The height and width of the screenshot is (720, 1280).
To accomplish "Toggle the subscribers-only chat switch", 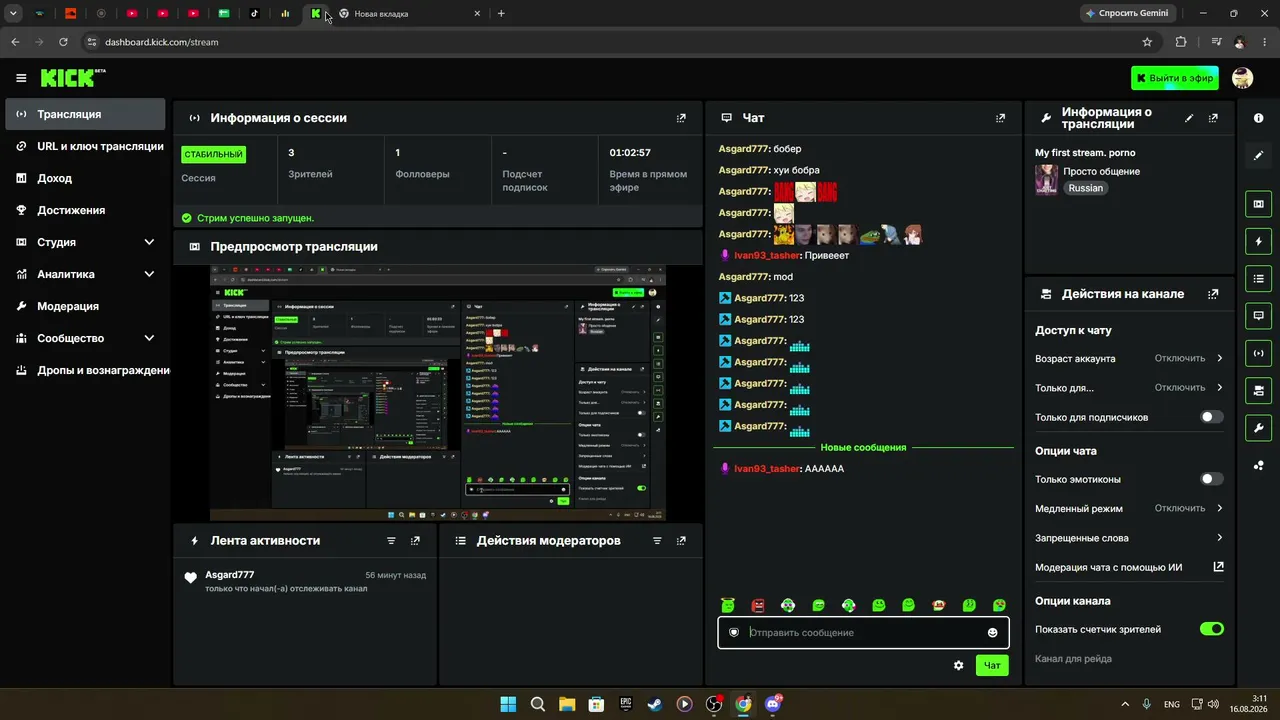I will point(1211,417).
